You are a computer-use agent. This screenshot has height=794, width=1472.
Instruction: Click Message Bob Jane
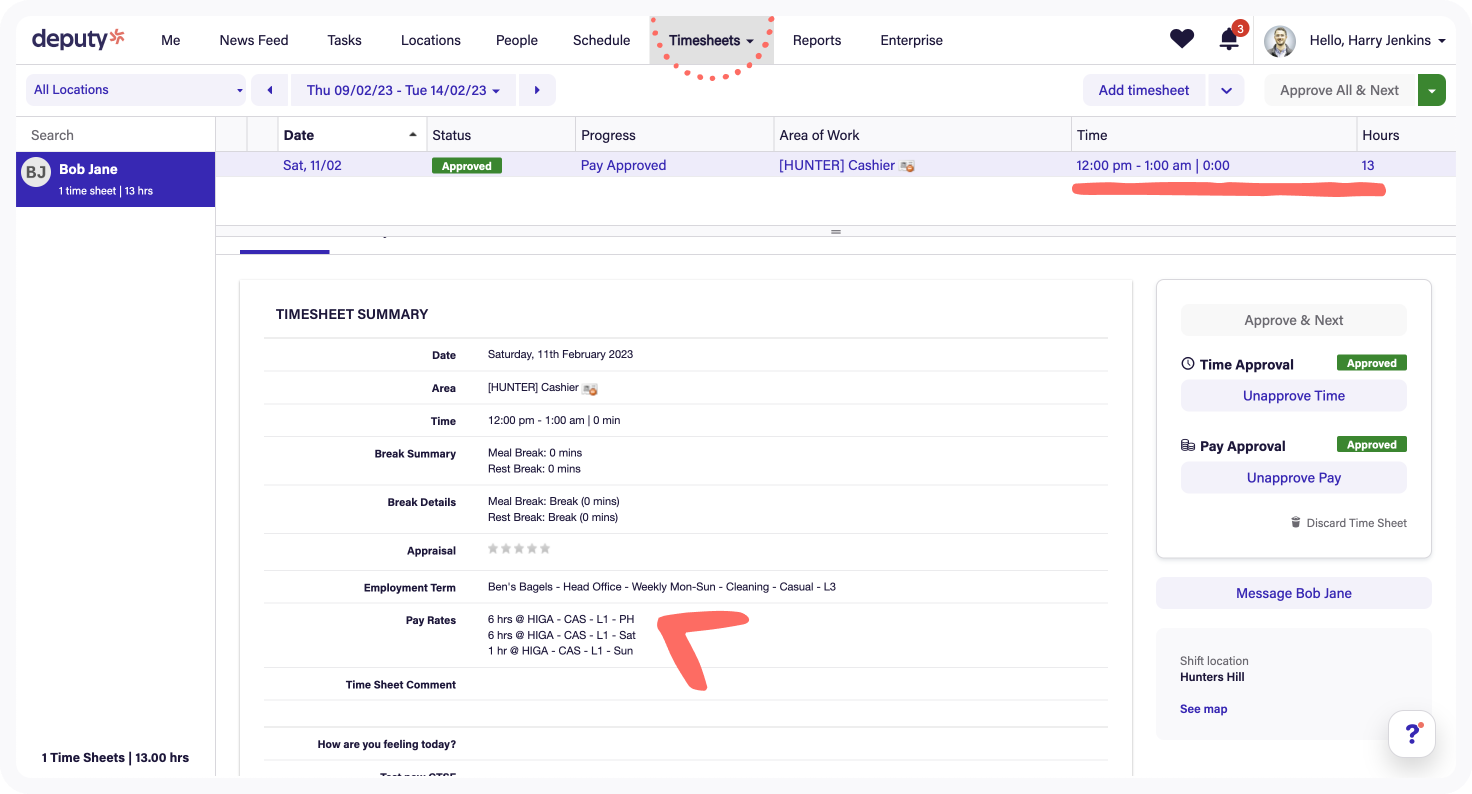(x=1293, y=593)
